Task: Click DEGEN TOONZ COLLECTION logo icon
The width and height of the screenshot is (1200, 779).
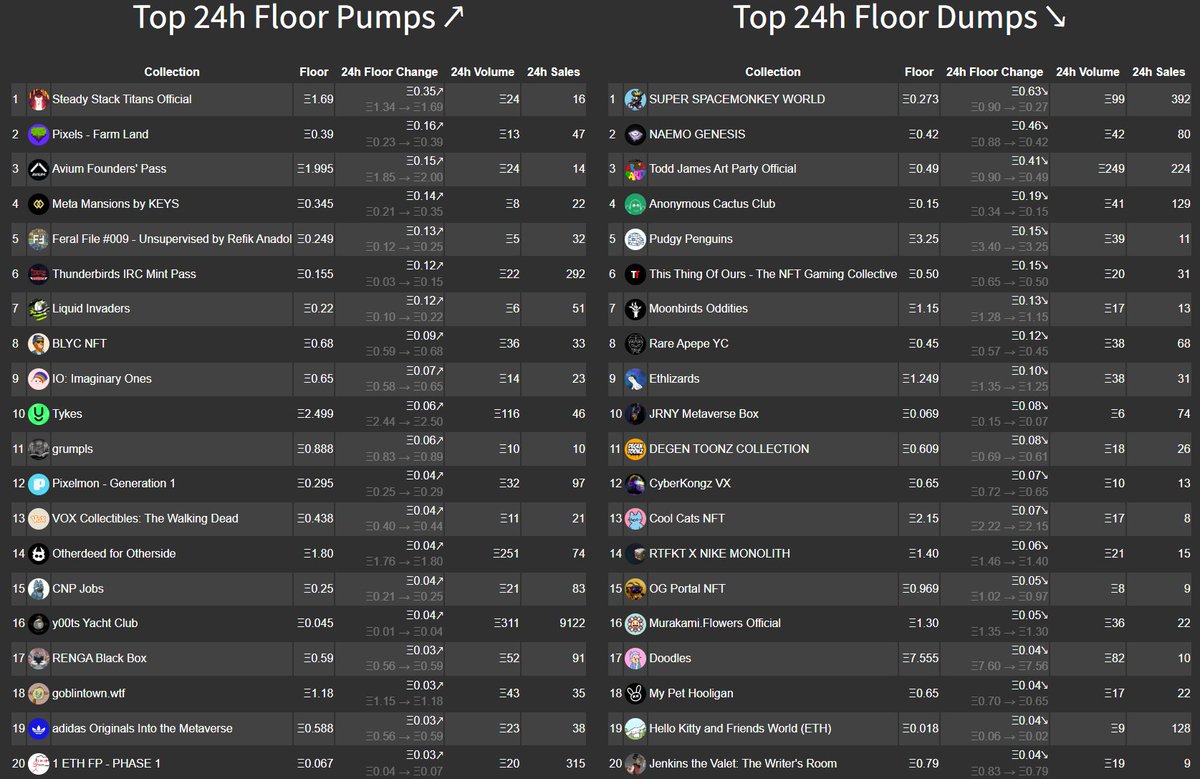Action: [x=635, y=449]
